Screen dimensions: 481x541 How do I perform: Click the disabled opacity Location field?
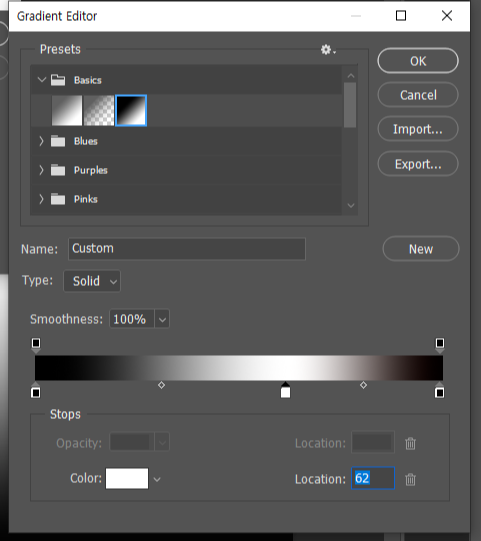(373, 442)
